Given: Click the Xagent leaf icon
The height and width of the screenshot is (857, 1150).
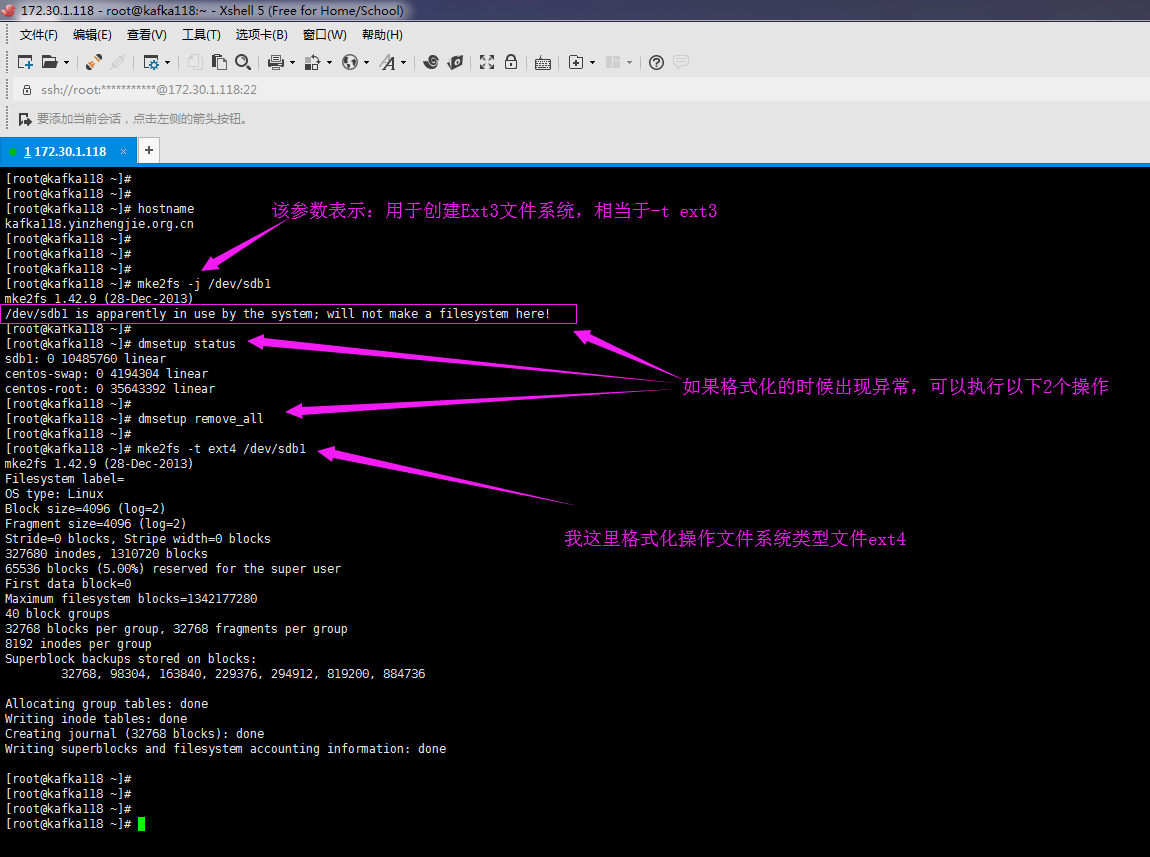Looking at the screenshot, I should (x=455, y=62).
